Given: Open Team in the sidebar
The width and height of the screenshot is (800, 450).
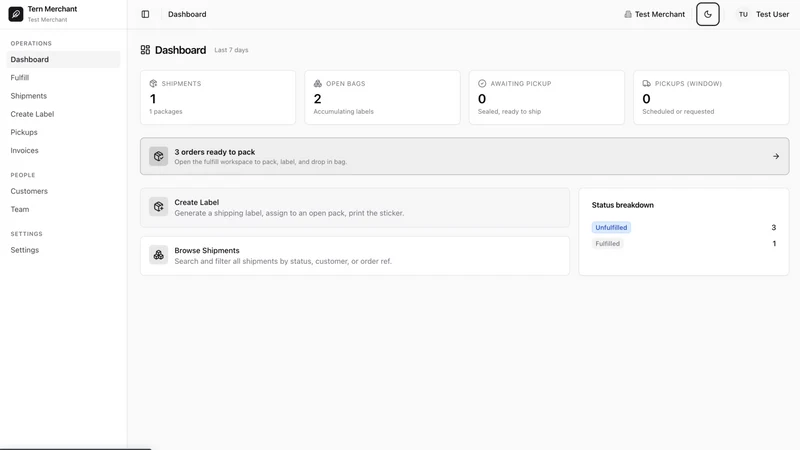Looking at the screenshot, I should click(x=63, y=209).
